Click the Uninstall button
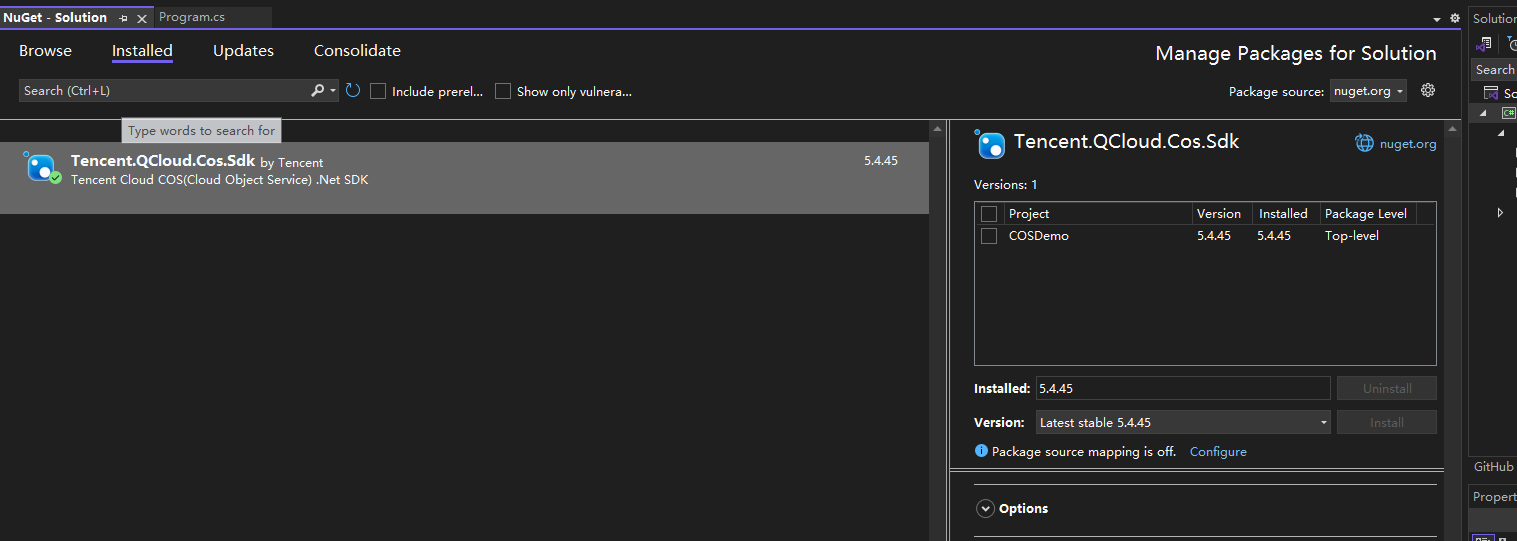Viewport: 1517px width, 541px height. pyautogui.click(x=1387, y=388)
